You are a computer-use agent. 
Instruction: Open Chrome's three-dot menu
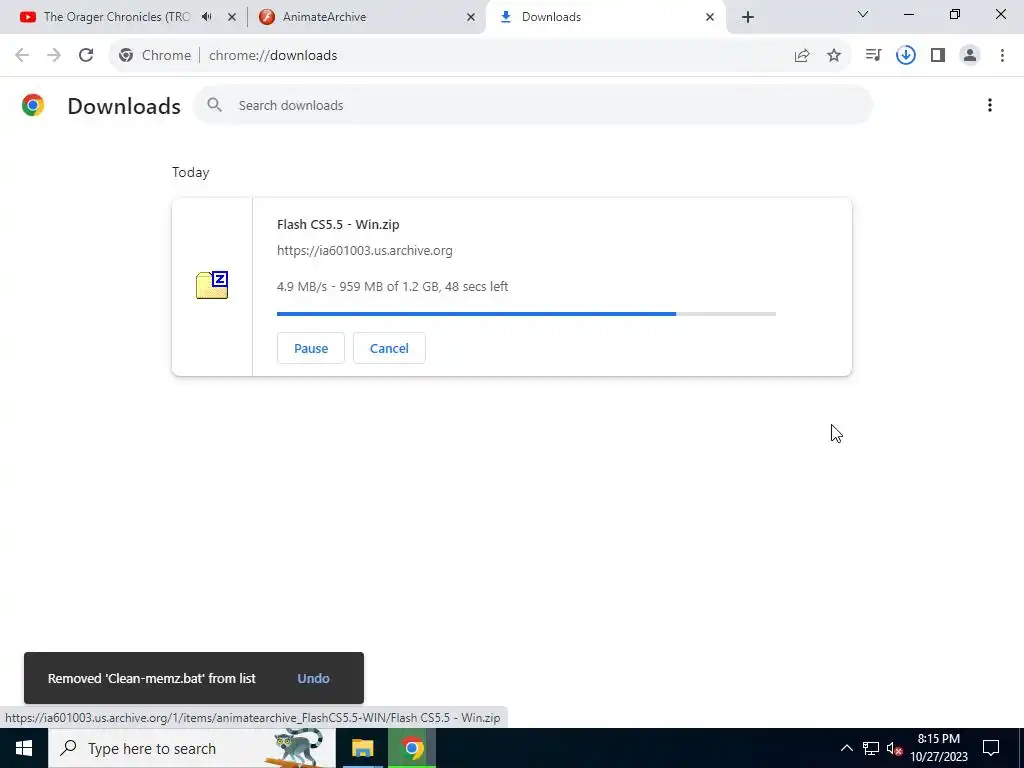tap(1002, 56)
